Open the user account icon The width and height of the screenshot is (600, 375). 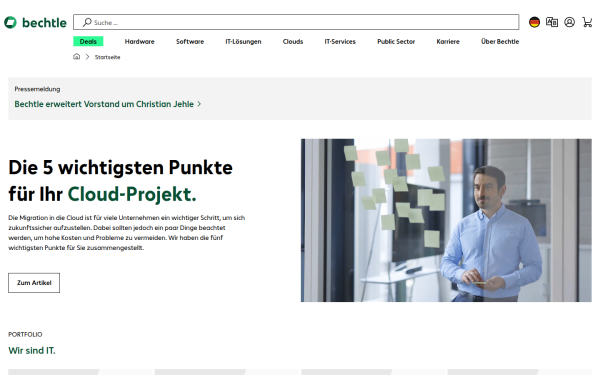point(569,22)
